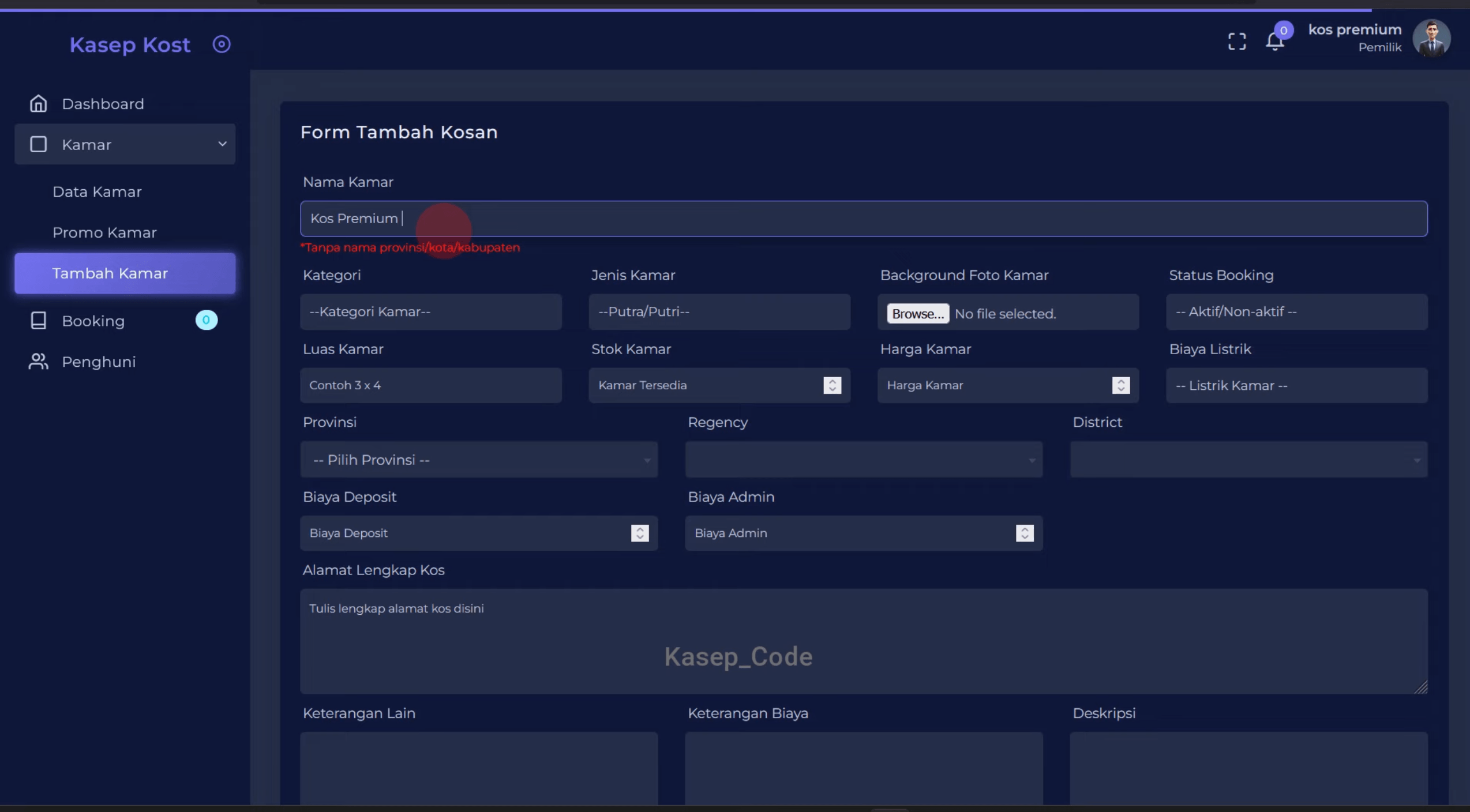
Task: Collapse the Kamar menu chevron
Action: click(x=222, y=144)
